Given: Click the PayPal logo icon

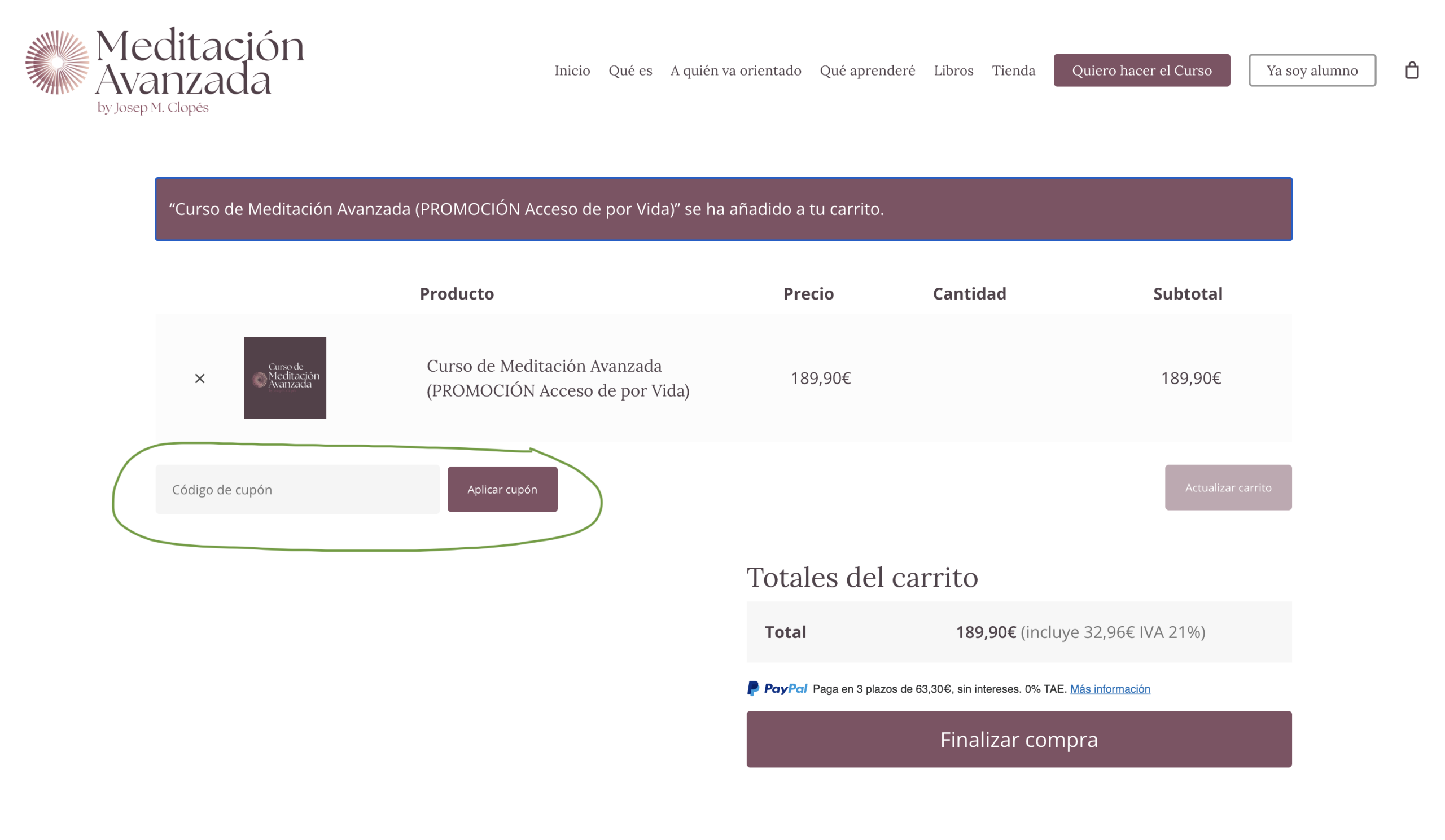Looking at the screenshot, I should point(777,688).
